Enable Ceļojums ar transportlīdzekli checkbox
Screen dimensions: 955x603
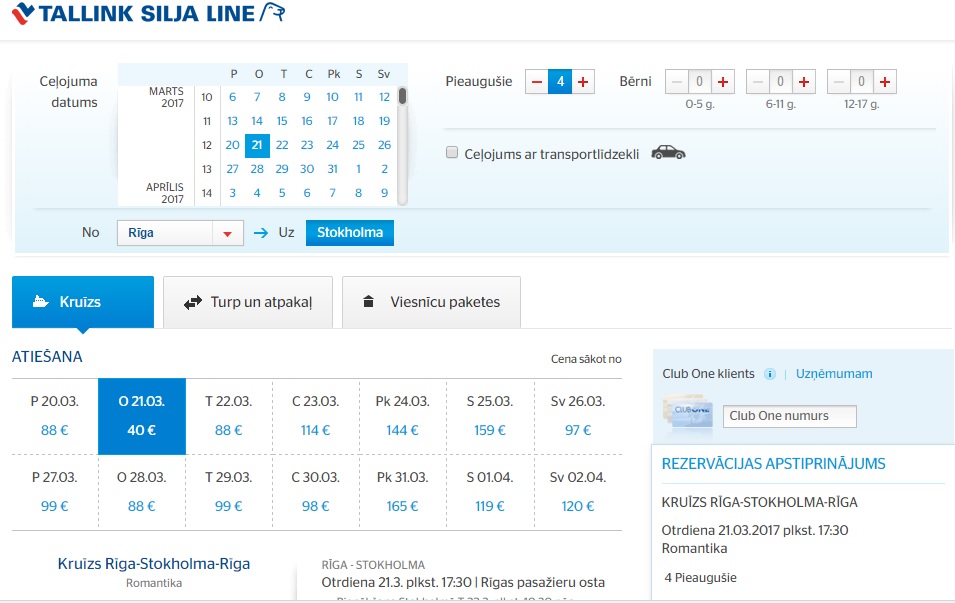click(452, 152)
